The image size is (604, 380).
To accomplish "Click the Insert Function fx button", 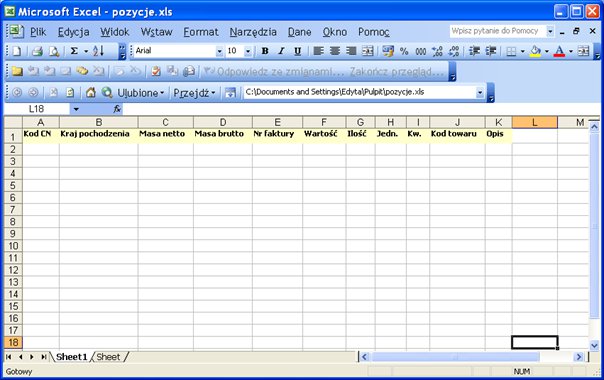I will (117, 109).
